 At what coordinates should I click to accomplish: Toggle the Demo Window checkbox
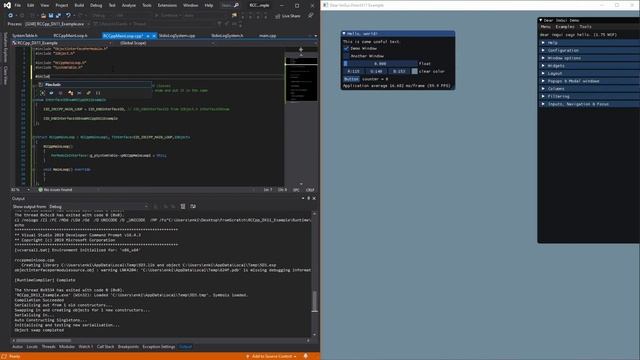346,49
